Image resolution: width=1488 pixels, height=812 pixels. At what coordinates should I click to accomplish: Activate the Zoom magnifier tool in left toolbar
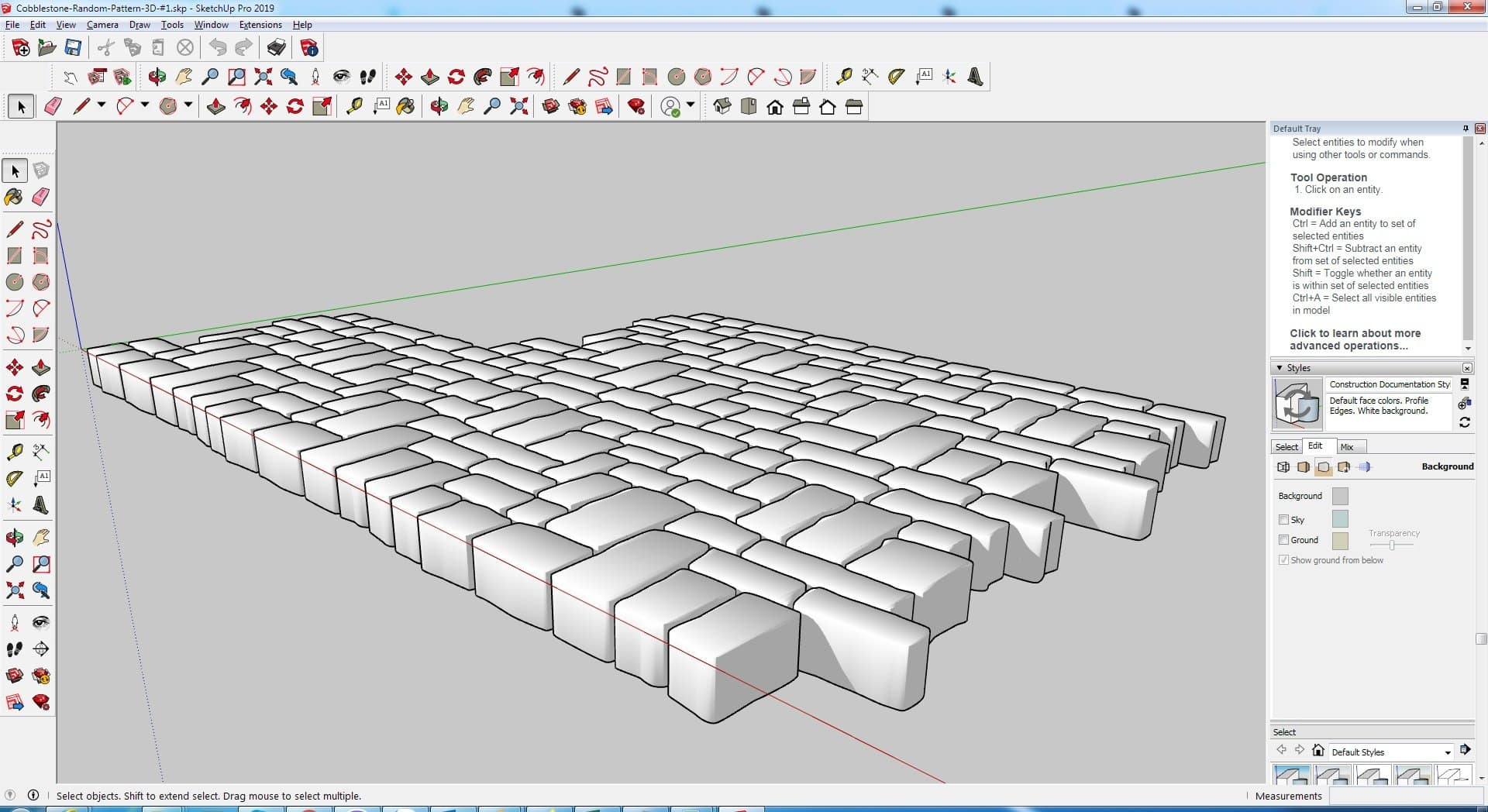point(14,564)
